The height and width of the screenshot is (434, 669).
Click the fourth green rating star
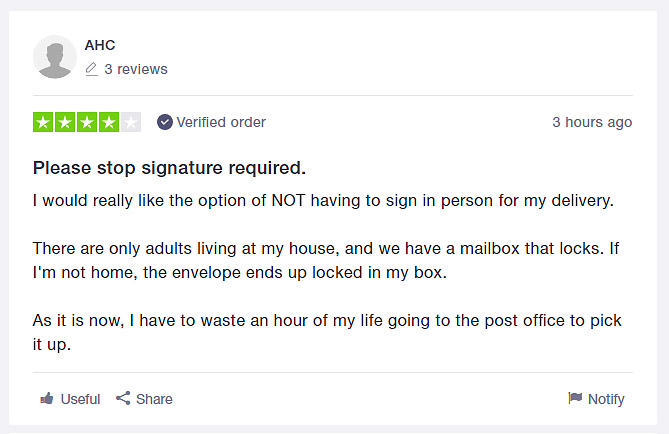click(109, 122)
